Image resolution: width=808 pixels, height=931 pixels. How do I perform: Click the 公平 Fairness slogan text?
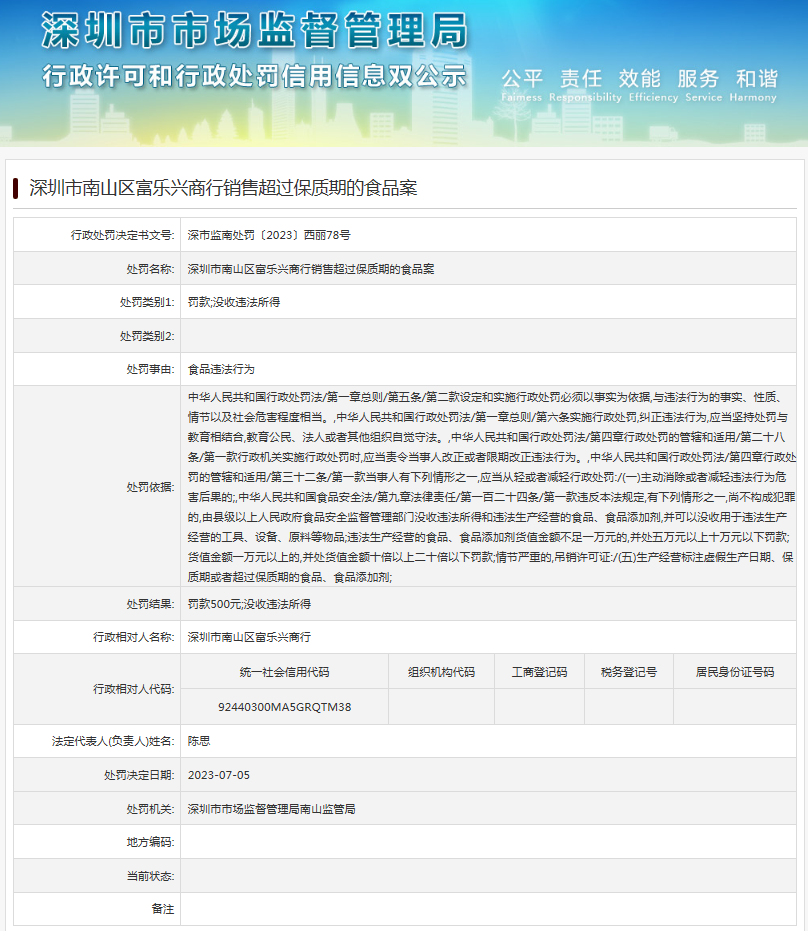click(x=521, y=80)
